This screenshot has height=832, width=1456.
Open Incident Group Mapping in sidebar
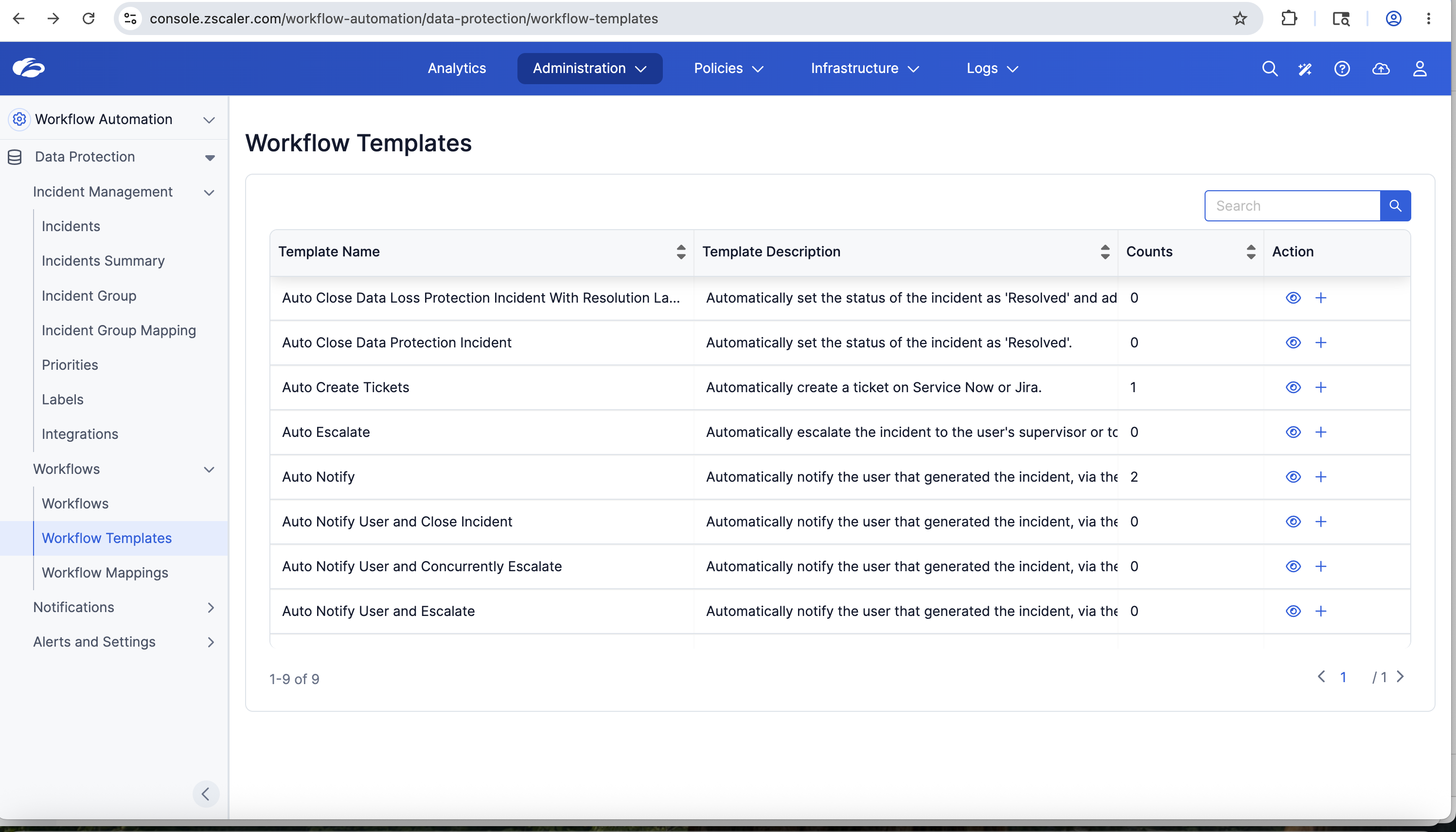click(119, 330)
